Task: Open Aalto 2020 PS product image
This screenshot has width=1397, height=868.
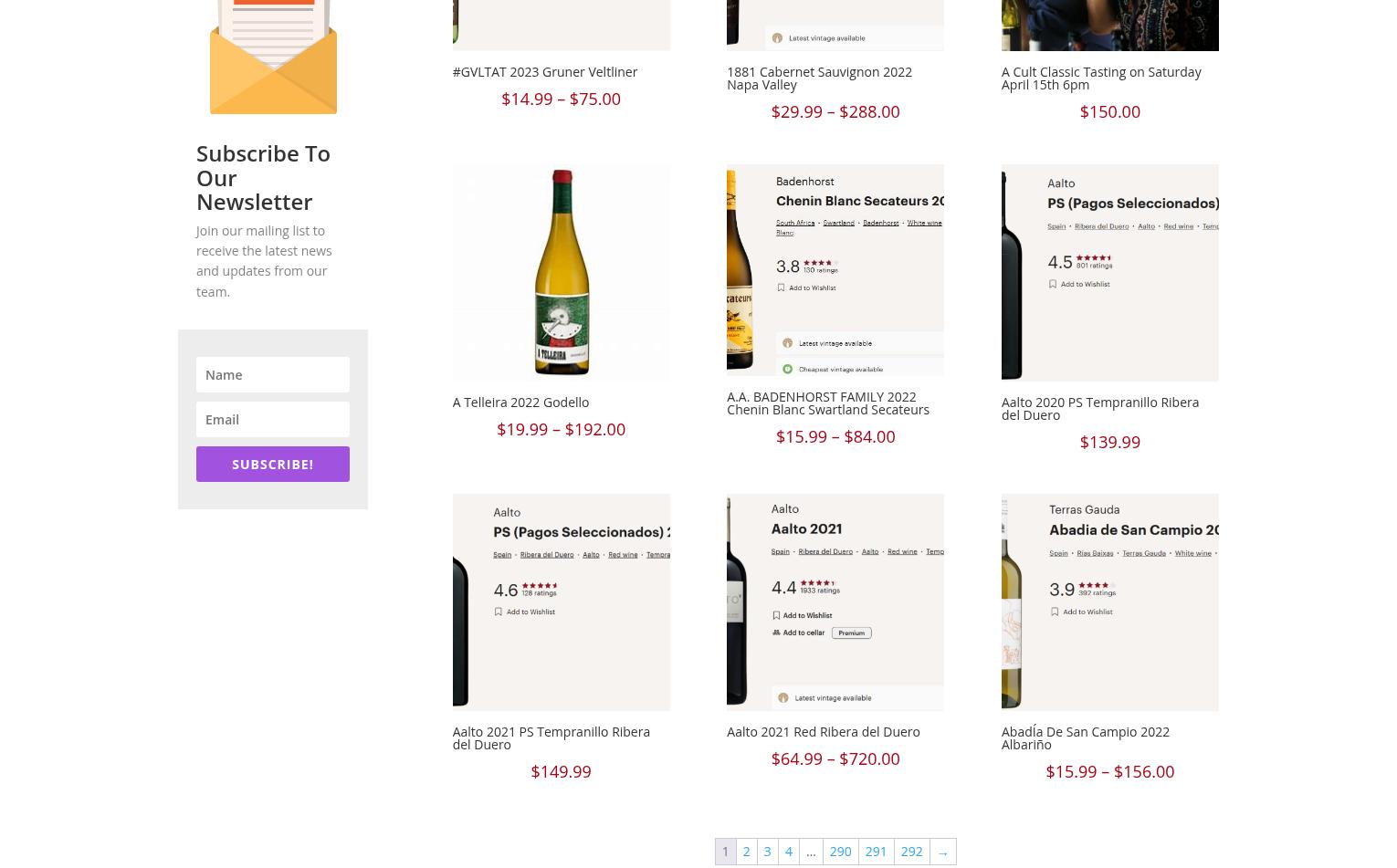Action: 1109,272
